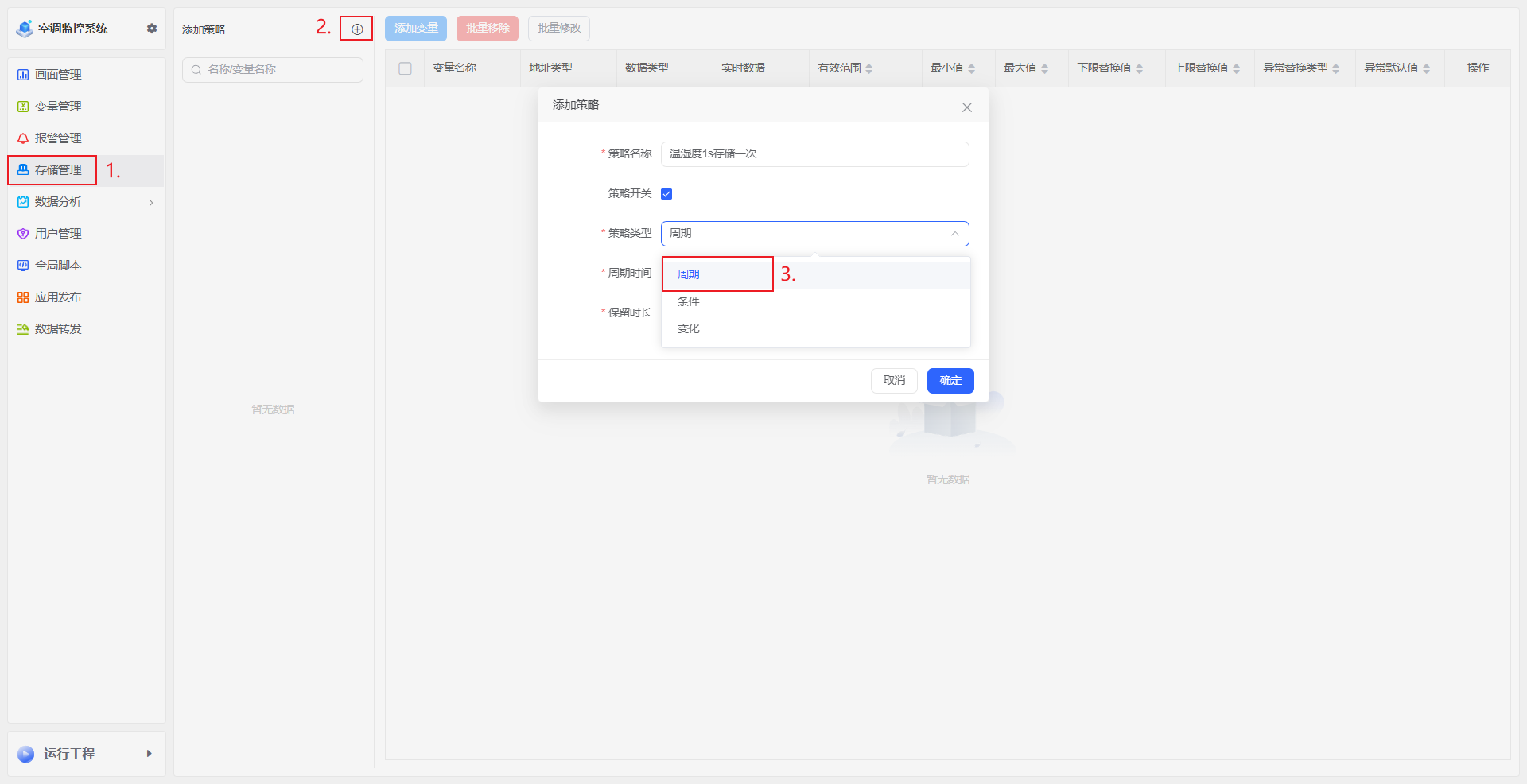
Task: Open the 运行工程 arrow menu
Action: 149,753
